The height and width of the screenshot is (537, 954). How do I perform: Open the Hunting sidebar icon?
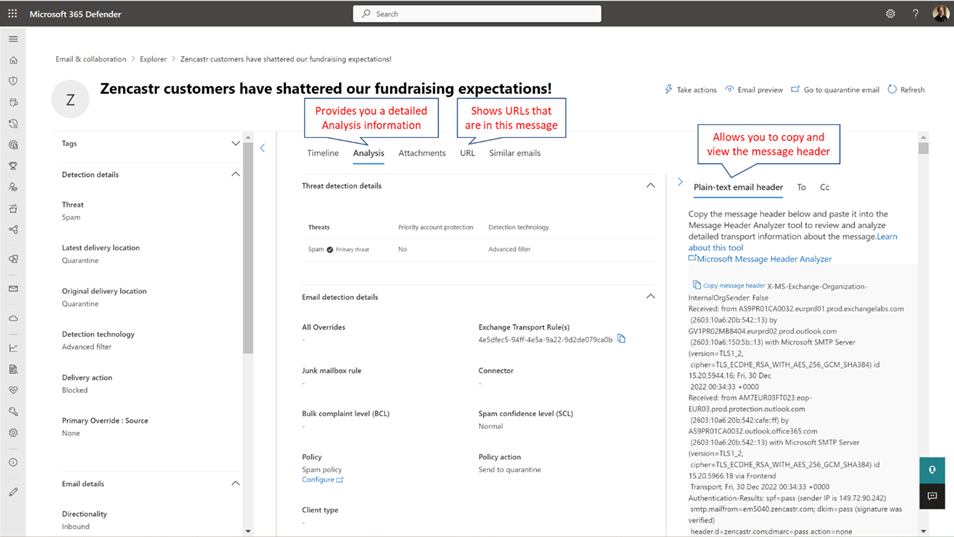pyautogui.click(x=13, y=102)
